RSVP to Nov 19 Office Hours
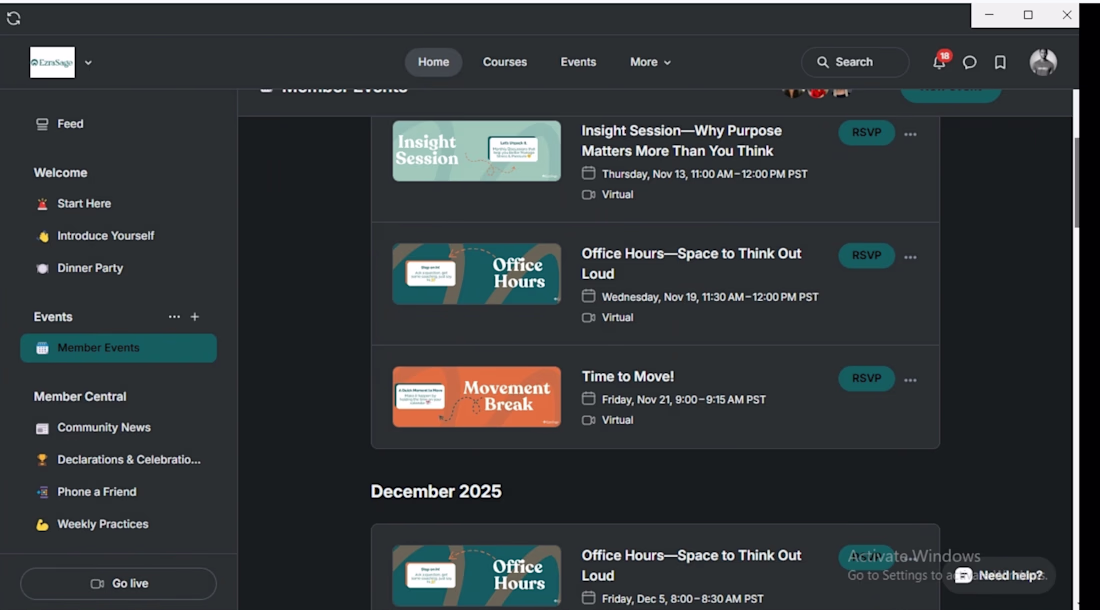This screenshot has height=610, width=1100. point(866,255)
